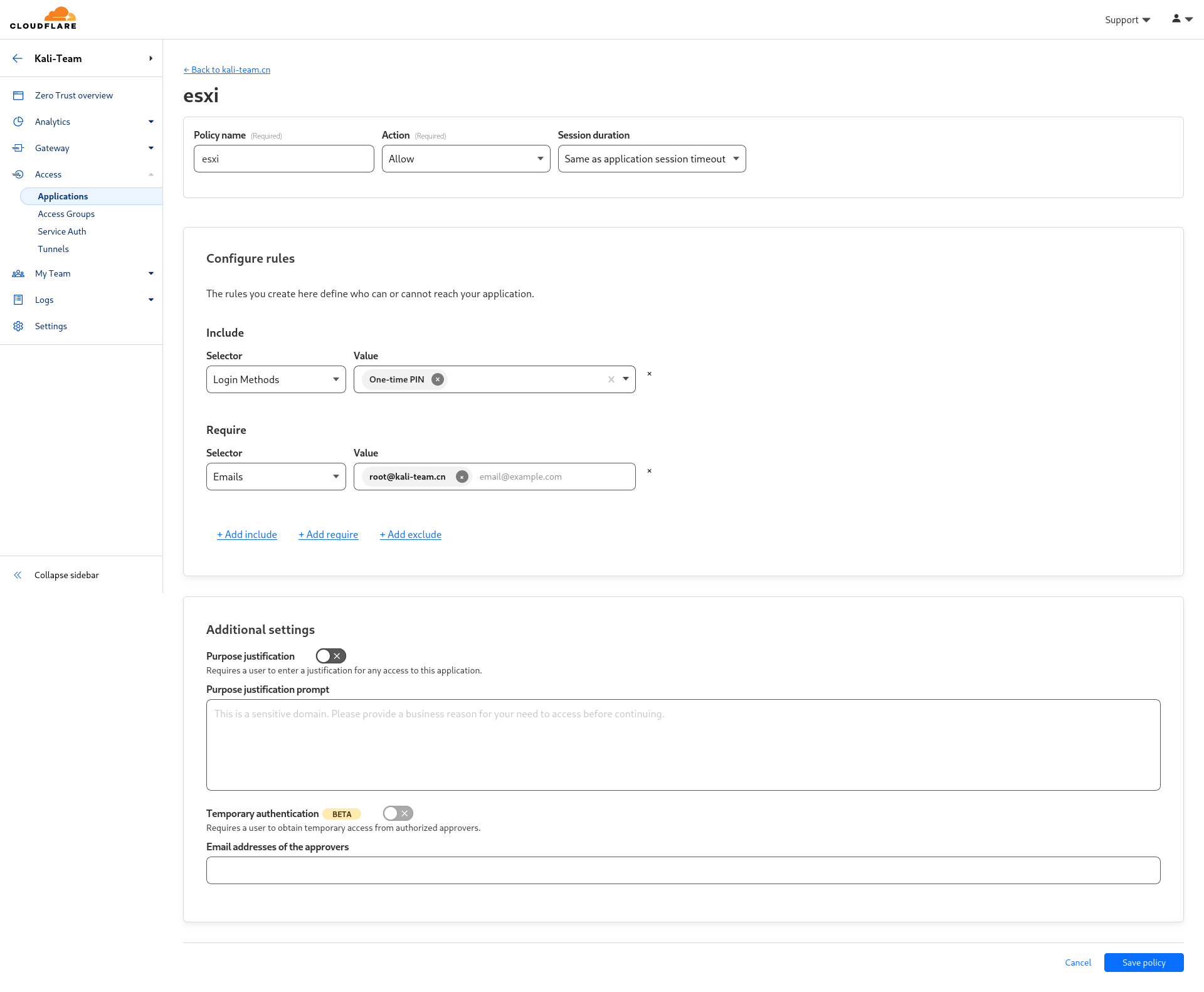This screenshot has height=992, width=1204.
Task: Delete the Require rule row
Action: (x=649, y=471)
